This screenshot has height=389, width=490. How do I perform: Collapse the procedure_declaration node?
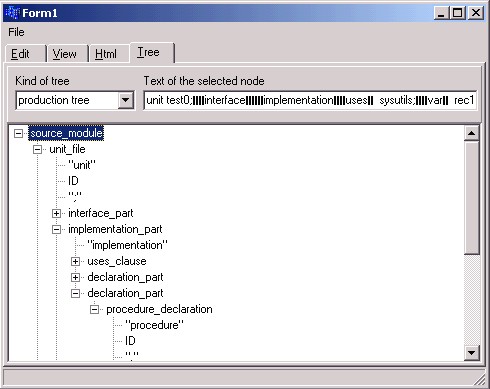pyautogui.click(x=94, y=309)
